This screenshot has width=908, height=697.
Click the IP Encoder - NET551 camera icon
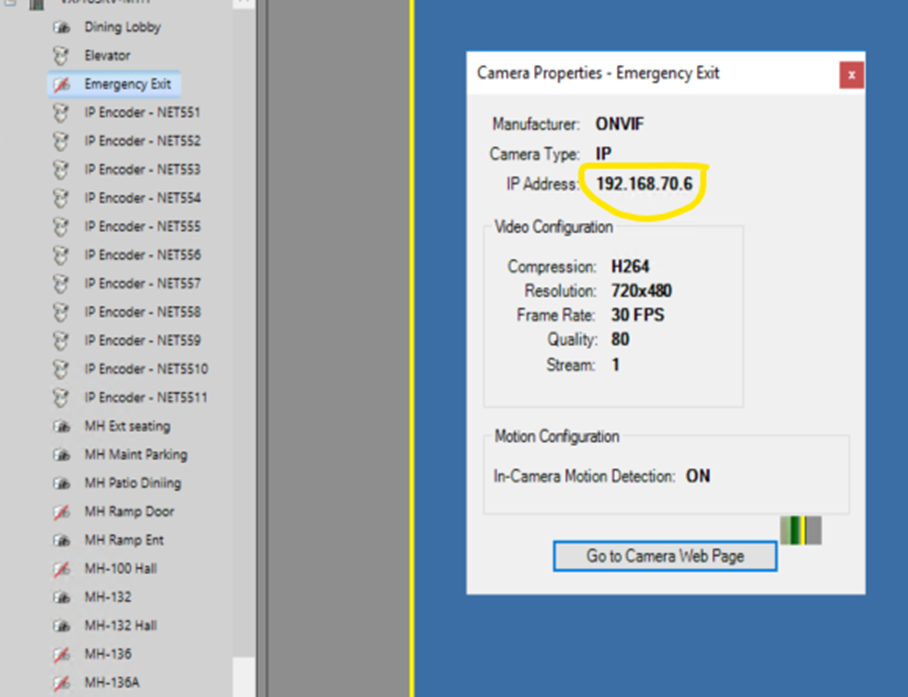click(x=61, y=113)
